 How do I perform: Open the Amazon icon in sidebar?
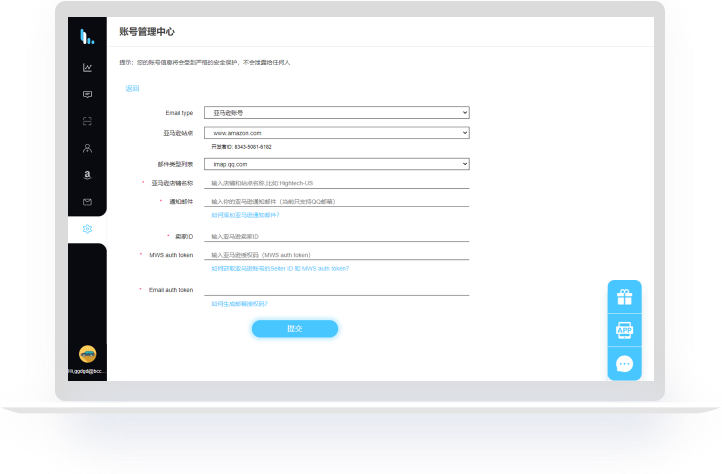(x=87, y=175)
